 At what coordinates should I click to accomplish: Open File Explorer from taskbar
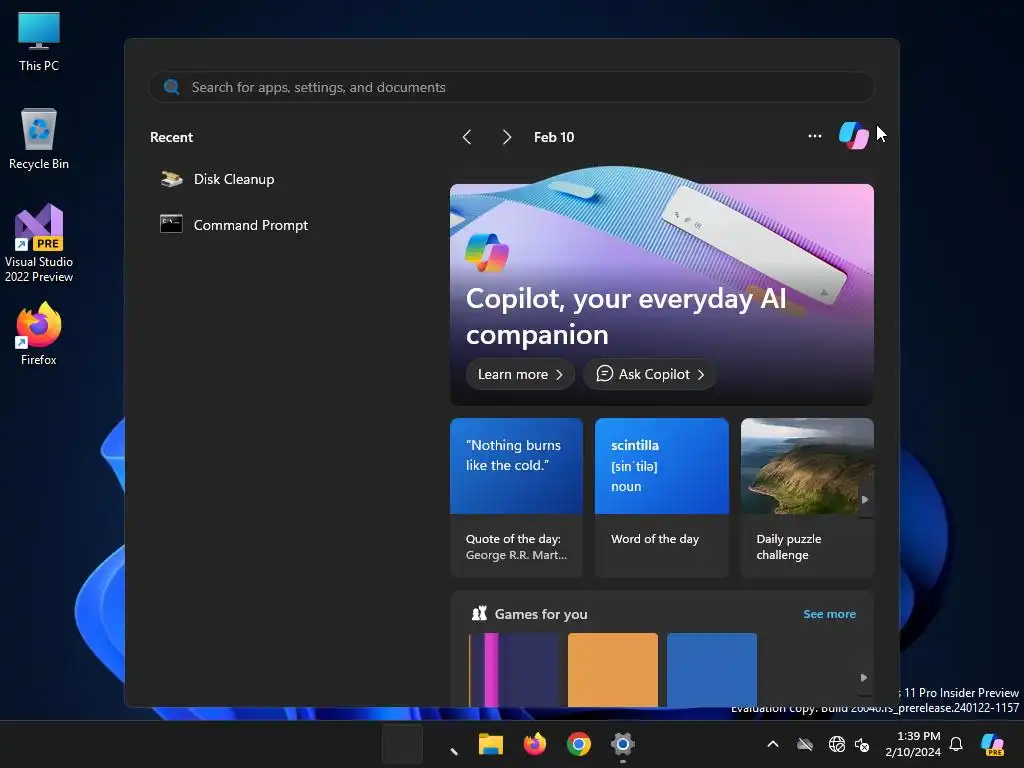(x=491, y=744)
